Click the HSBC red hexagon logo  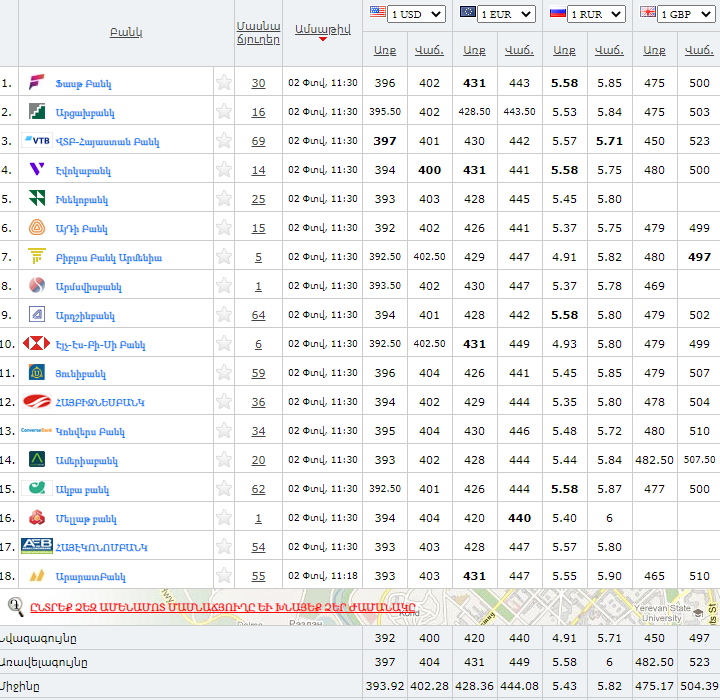[x=36, y=343]
